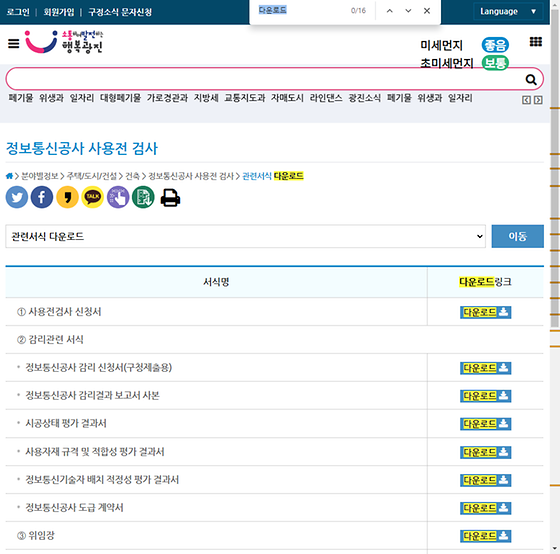Download 사용자재 규격 및 적합성 평가 결과서
This screenshot has height=554, width=560.
485,452
